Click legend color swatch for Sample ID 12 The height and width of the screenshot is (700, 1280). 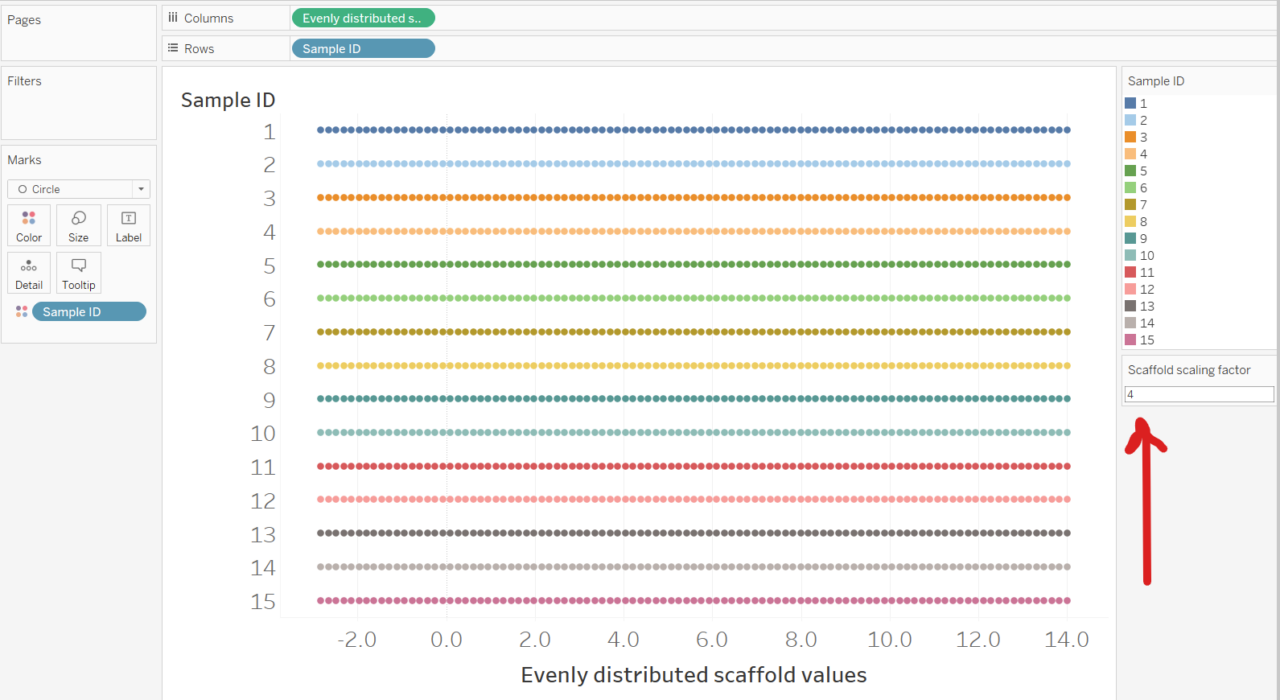point(1130,289)
